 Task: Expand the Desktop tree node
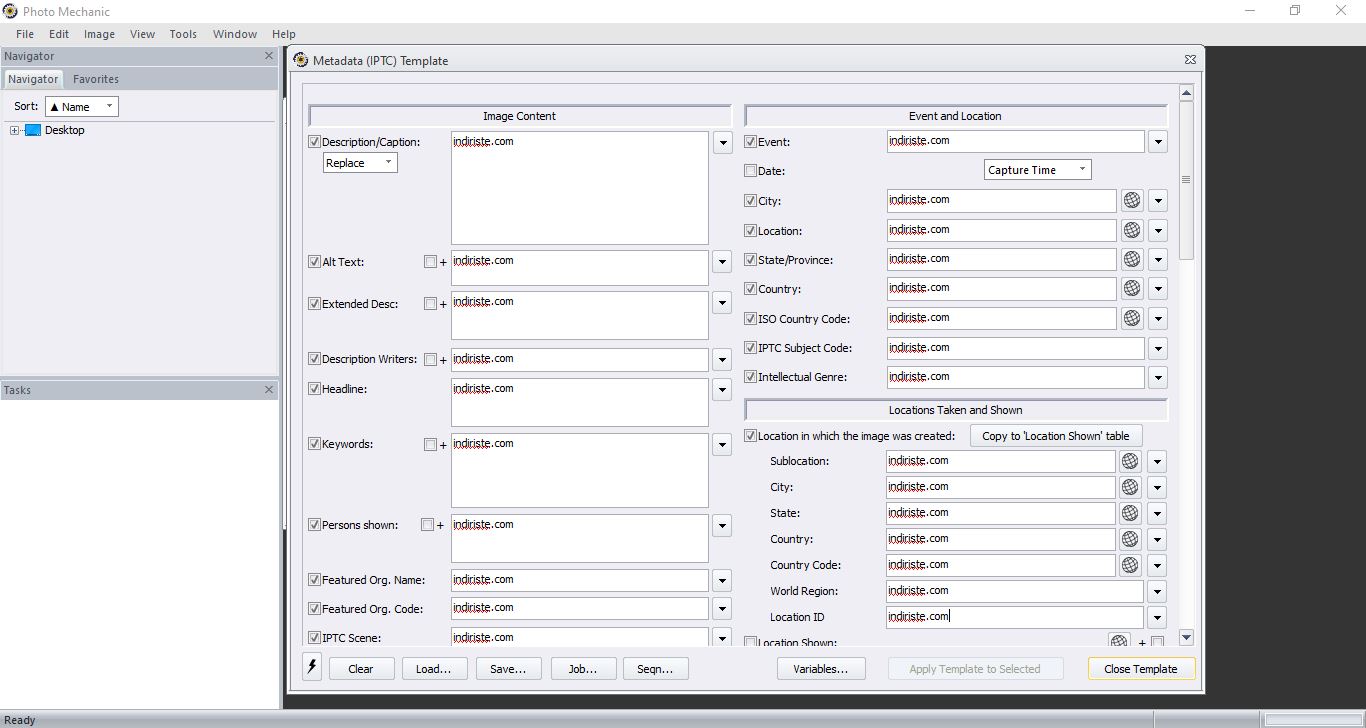pyautogui.click(x=15, y=130)
